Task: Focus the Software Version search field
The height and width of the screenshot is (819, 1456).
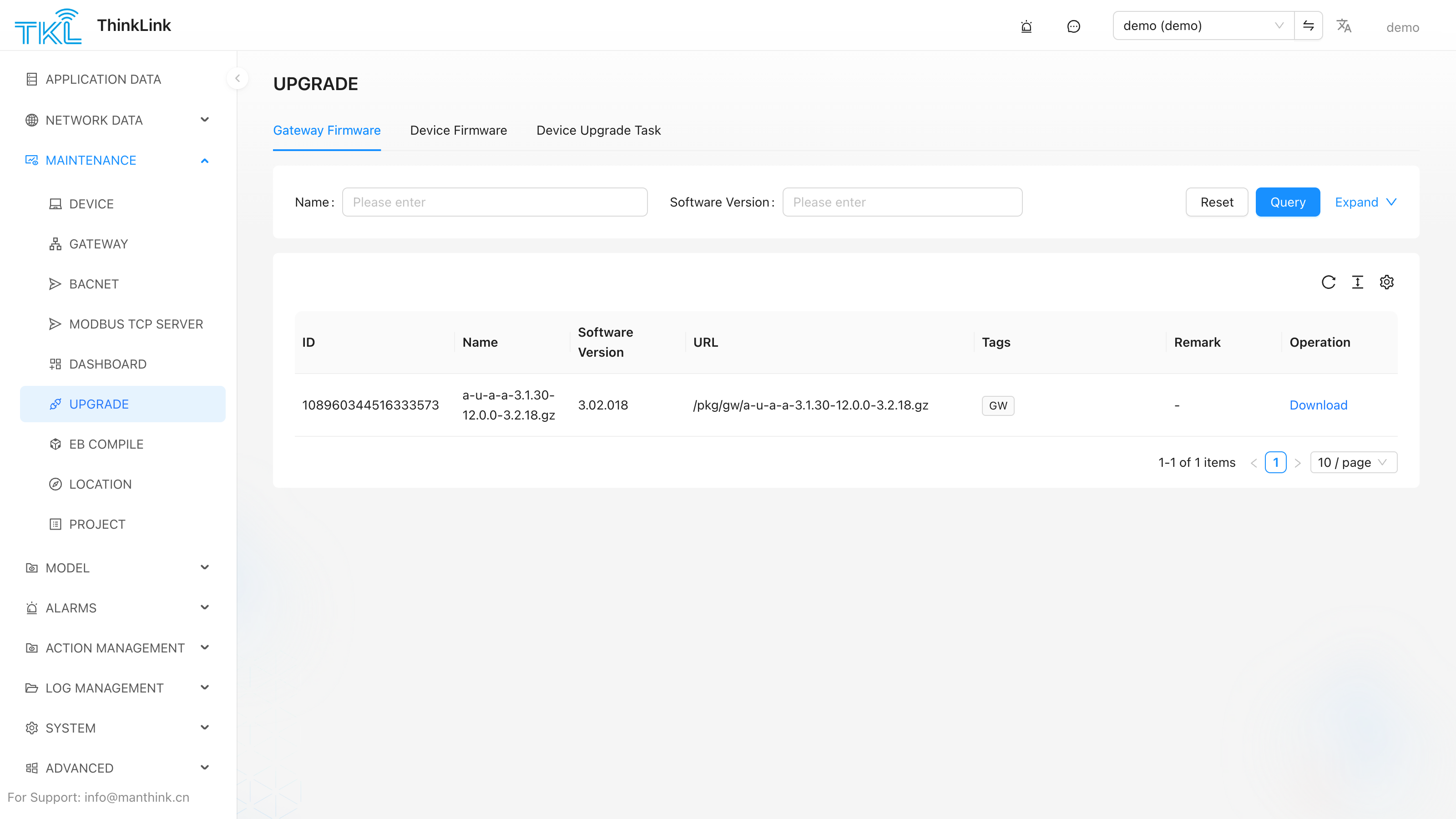Action: [902, 202]
